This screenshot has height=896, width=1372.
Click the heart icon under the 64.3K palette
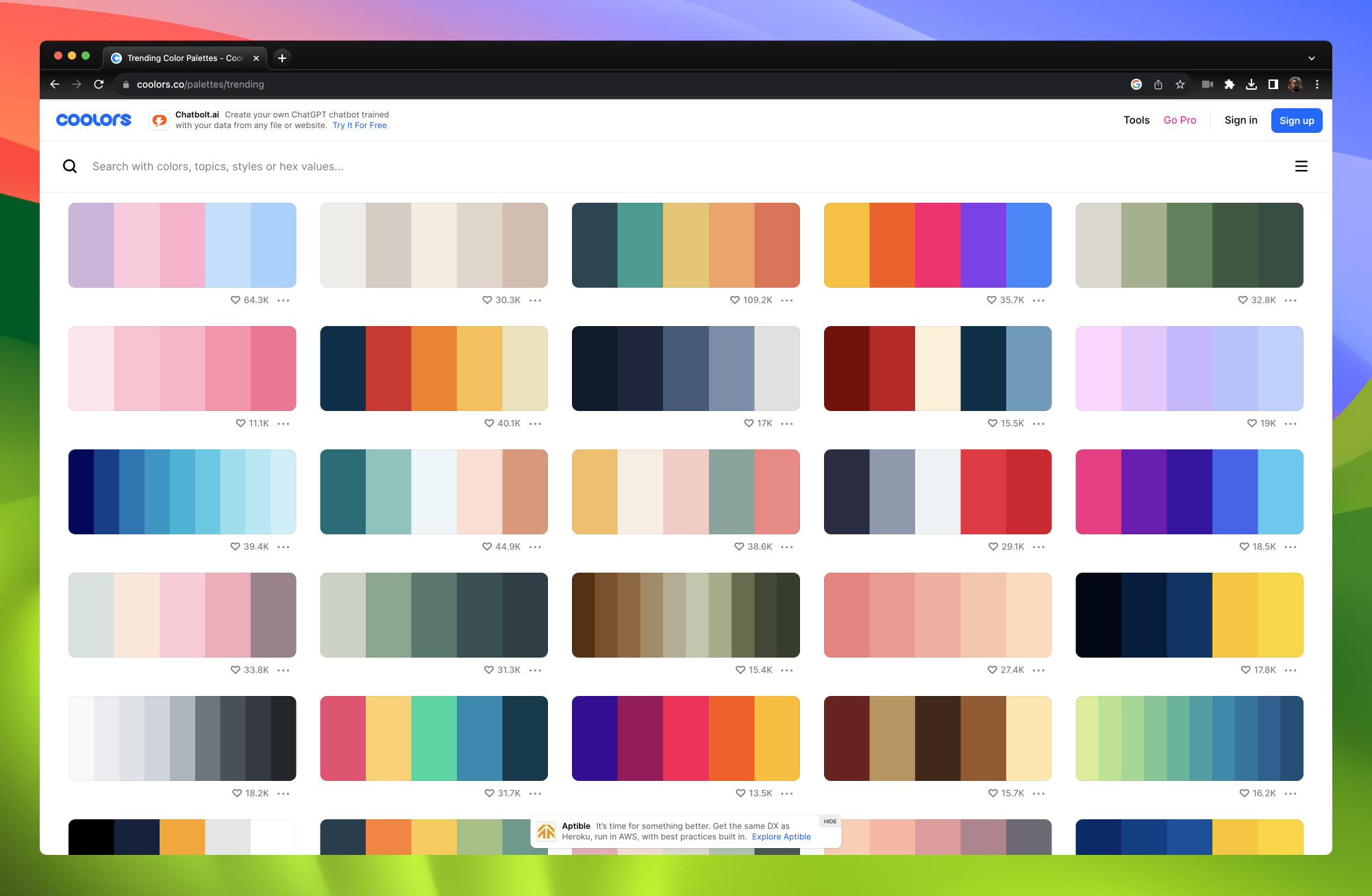point(234,300)
